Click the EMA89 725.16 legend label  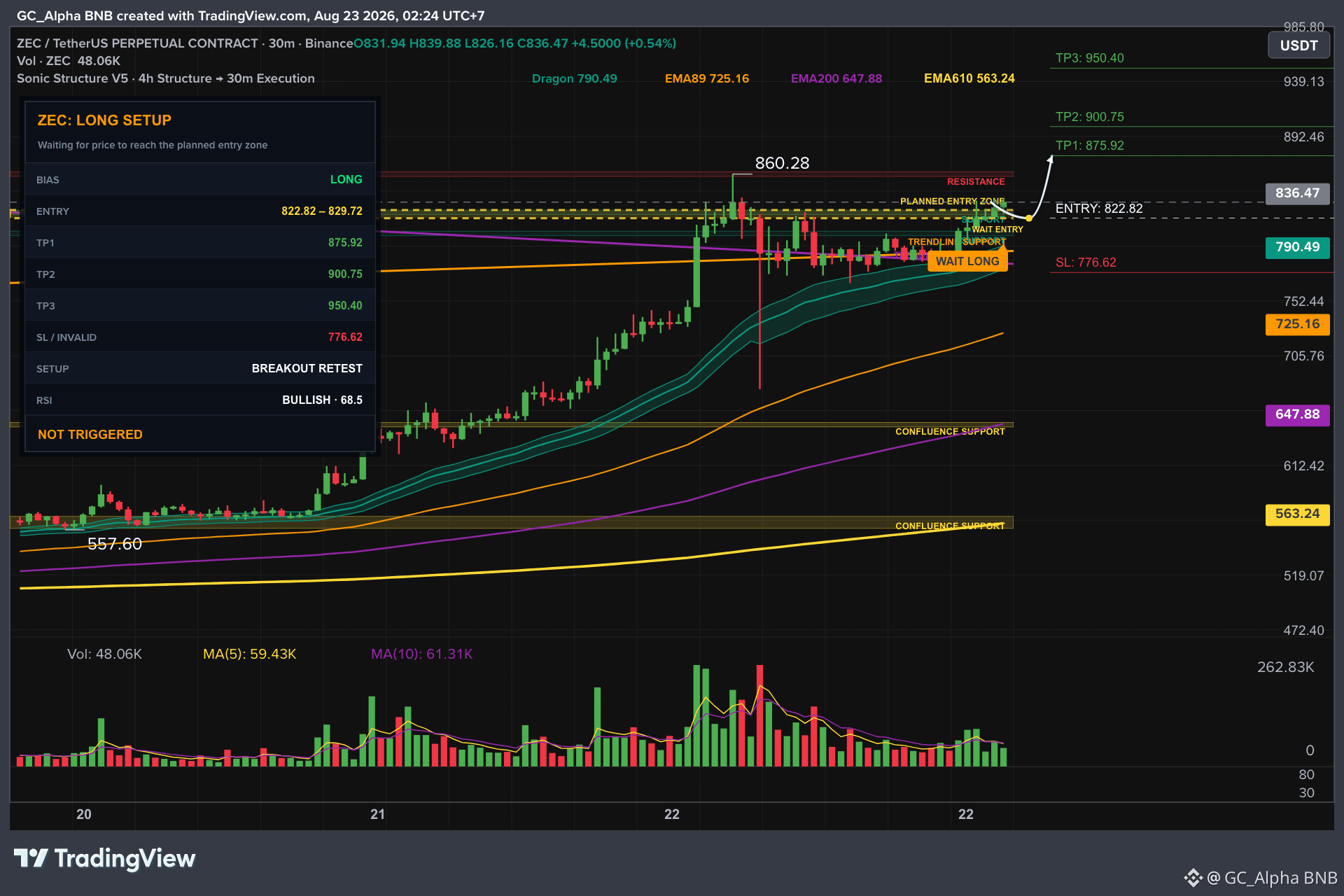pos(706,78)
